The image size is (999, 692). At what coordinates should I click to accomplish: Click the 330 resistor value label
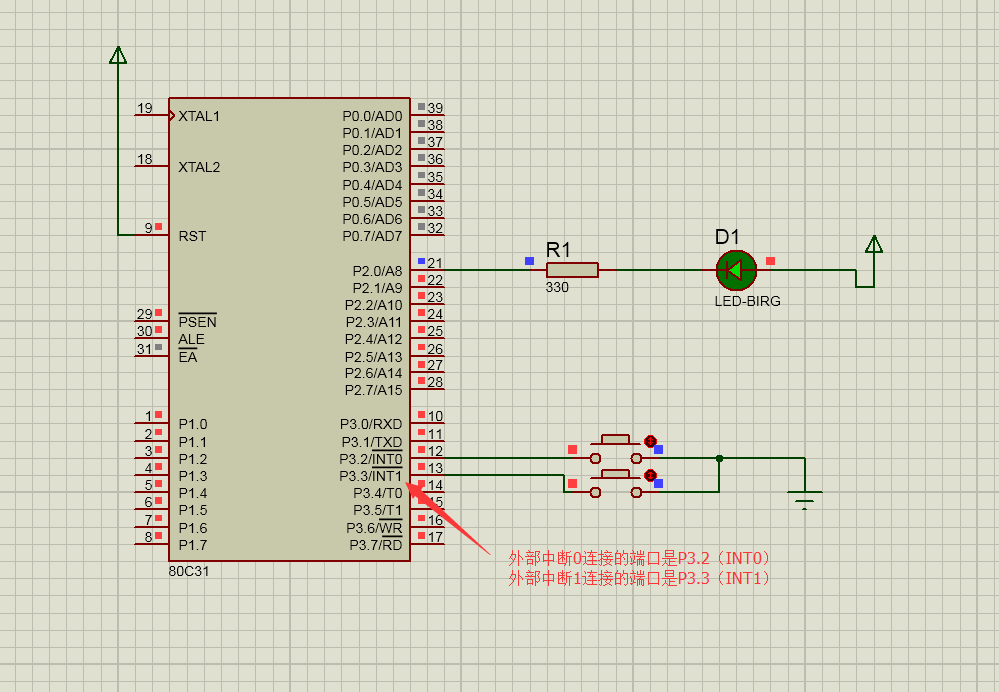tap(557, 287)
